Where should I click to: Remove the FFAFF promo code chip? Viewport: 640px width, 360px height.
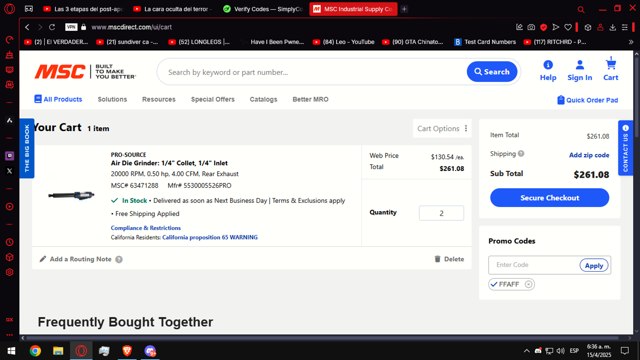(528, 284)
